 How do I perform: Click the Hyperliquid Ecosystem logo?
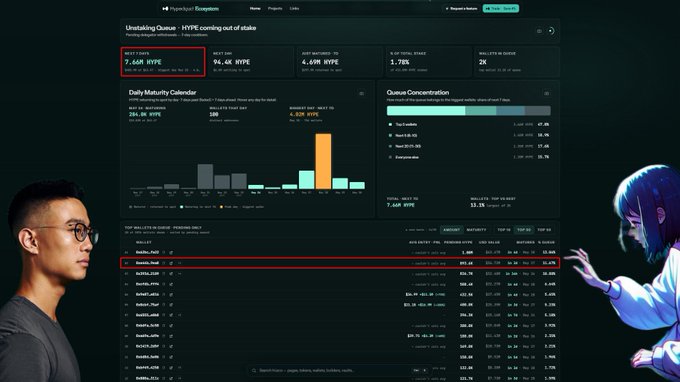190,9
